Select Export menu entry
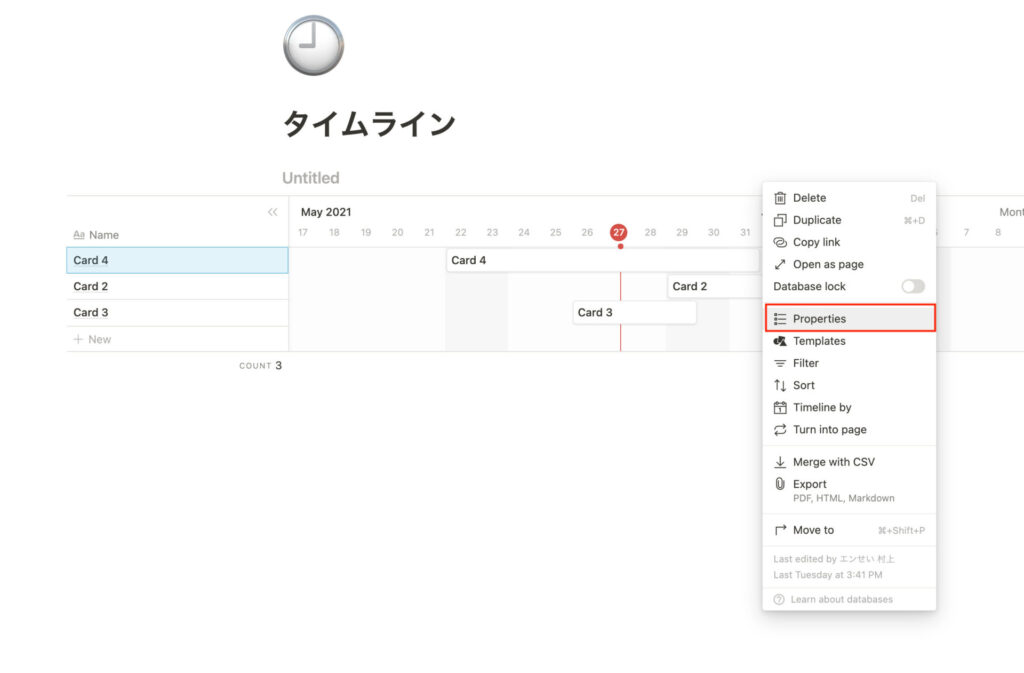 tap(849, 490)
